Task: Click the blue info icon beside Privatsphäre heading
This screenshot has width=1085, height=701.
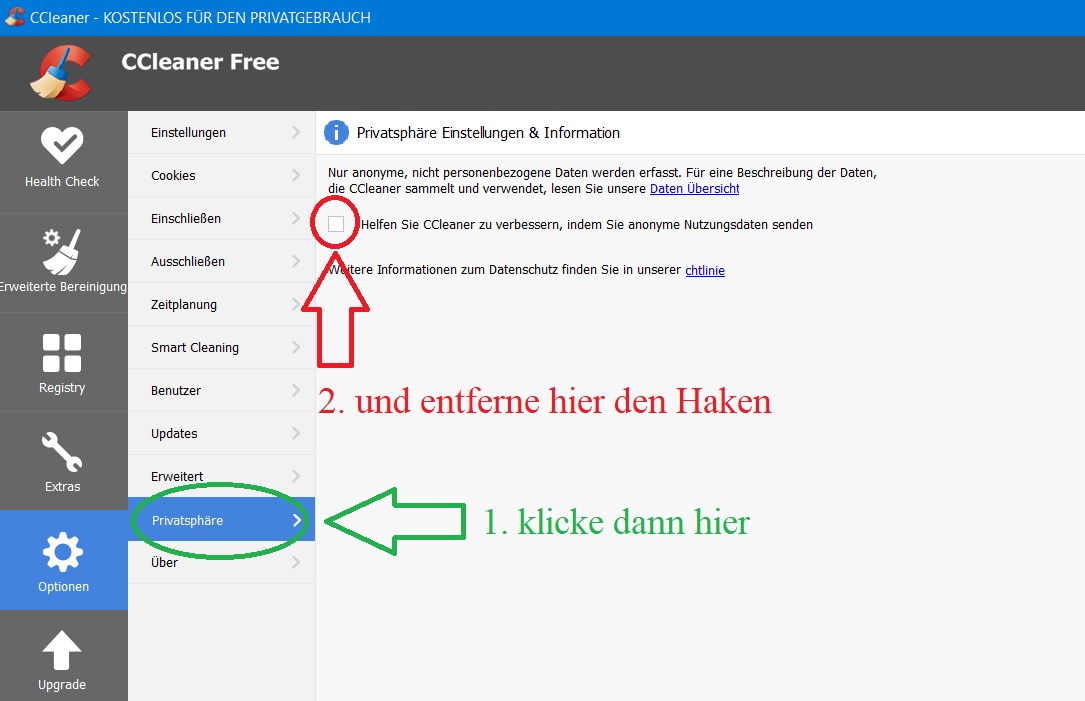Action: (336, 132)
